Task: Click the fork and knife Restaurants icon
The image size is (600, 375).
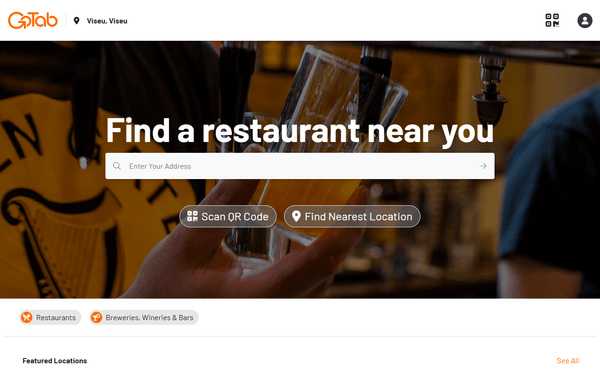Action: click(26, 317)
